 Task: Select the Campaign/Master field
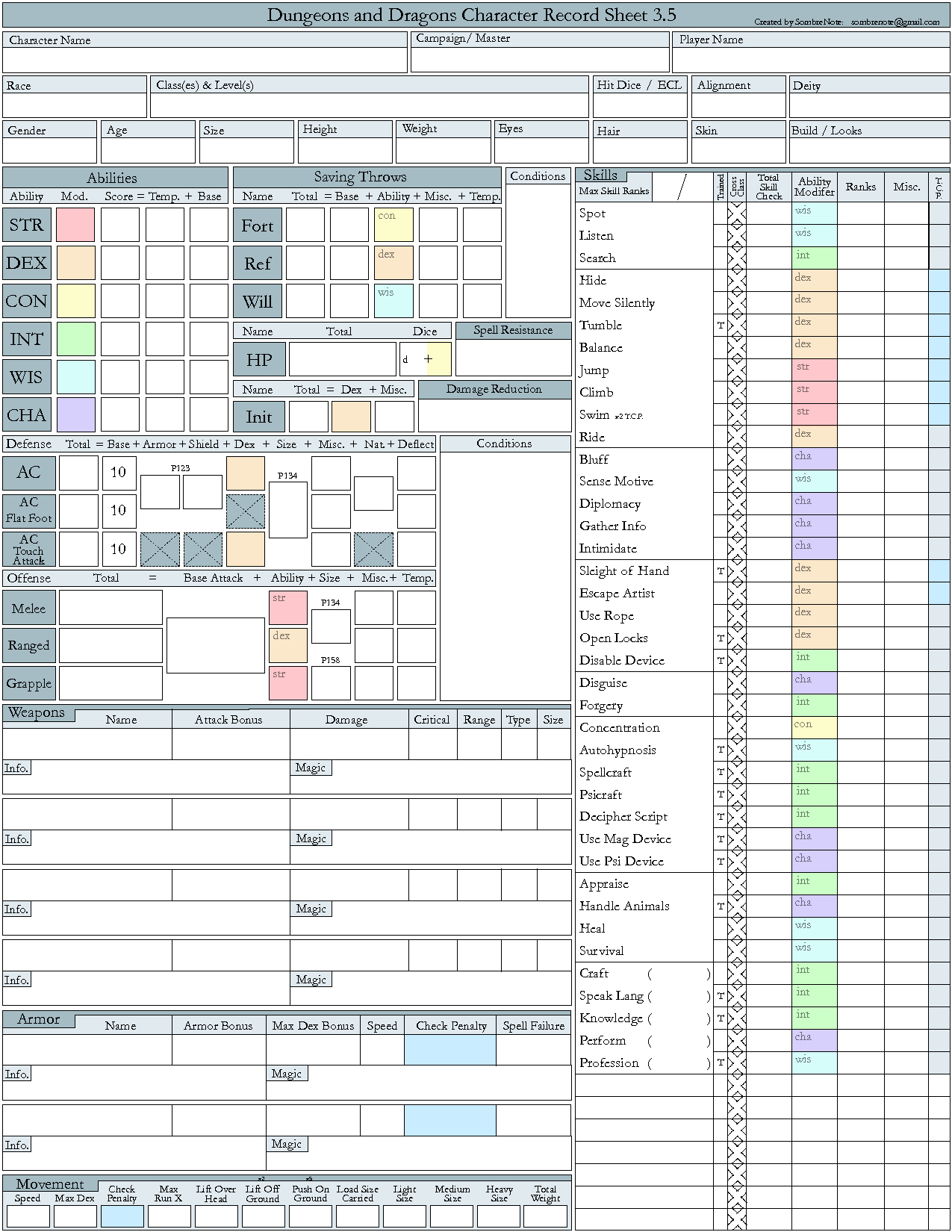[540, 59]
